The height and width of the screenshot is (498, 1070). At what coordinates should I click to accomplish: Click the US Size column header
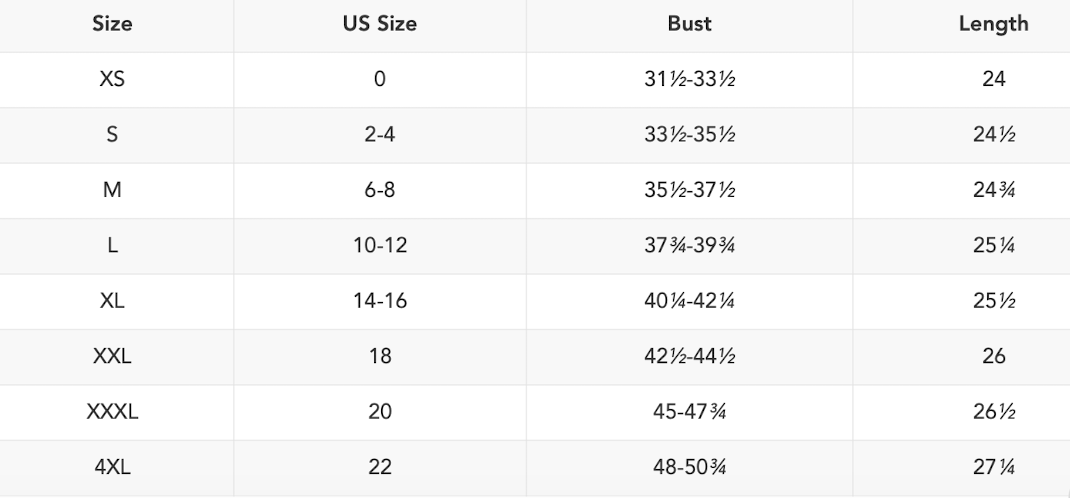point(380,25)
